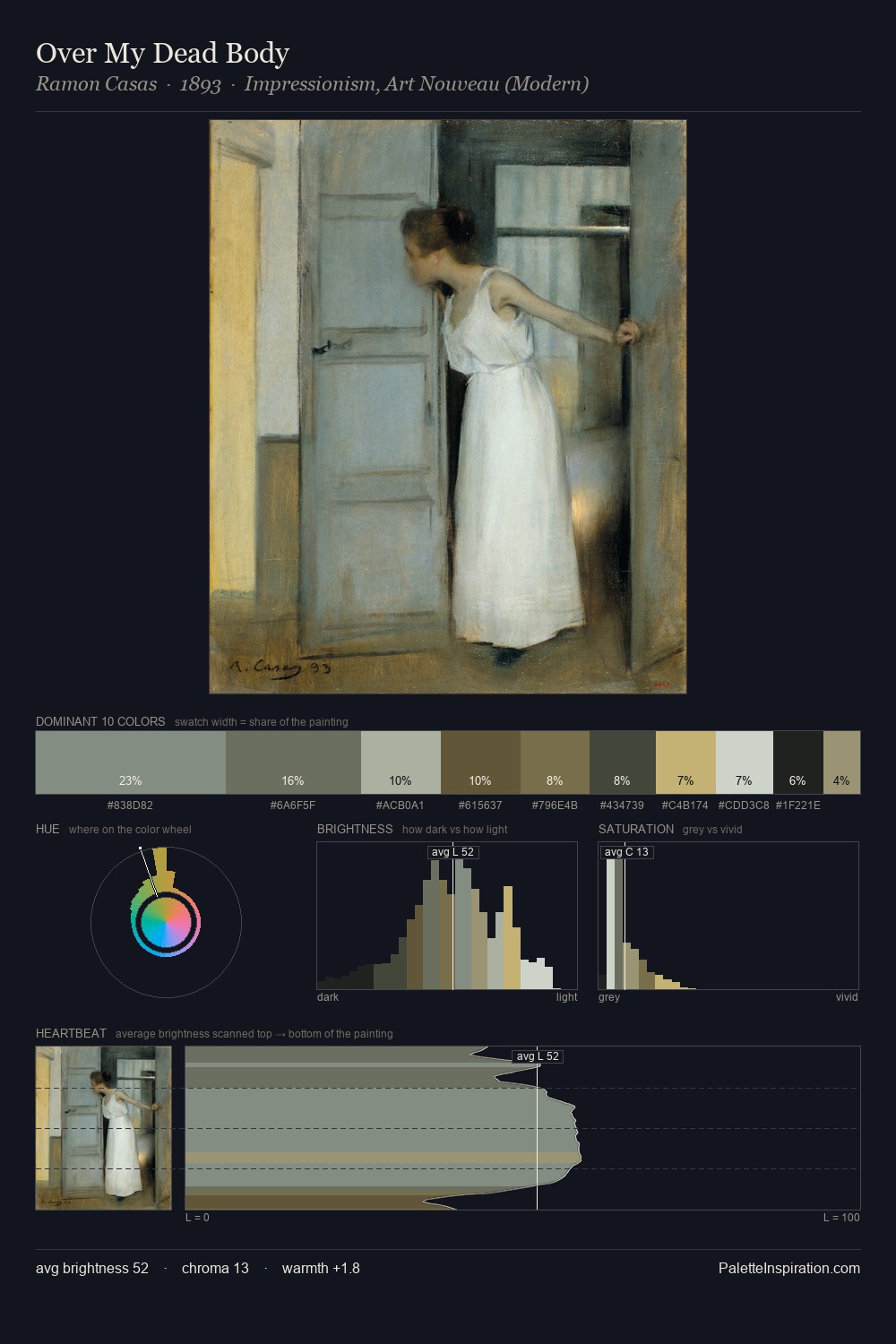Click the 16% share label
This screenshot has height=1344, width=896.
[293, 780]
